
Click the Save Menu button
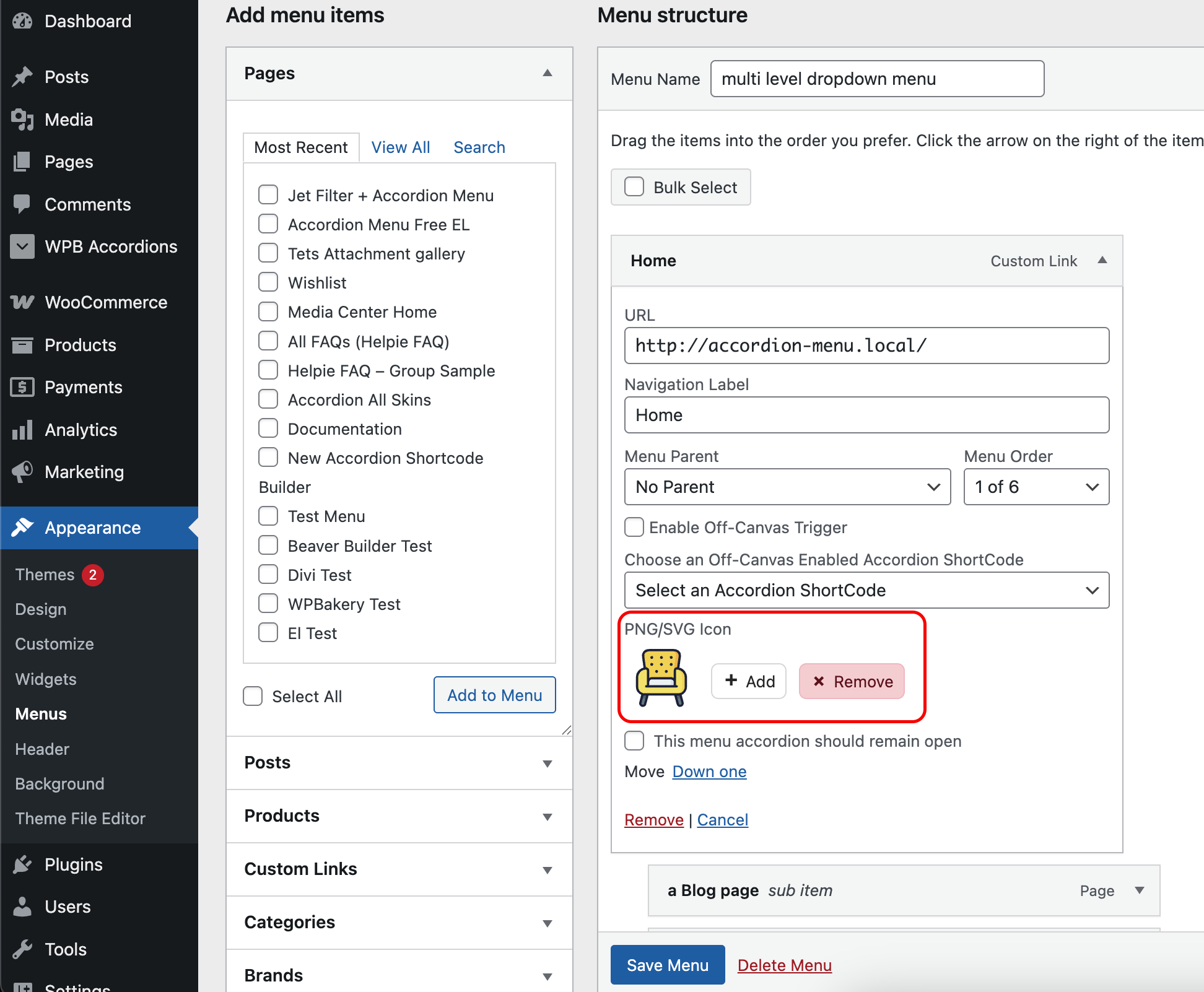[668, 965]
